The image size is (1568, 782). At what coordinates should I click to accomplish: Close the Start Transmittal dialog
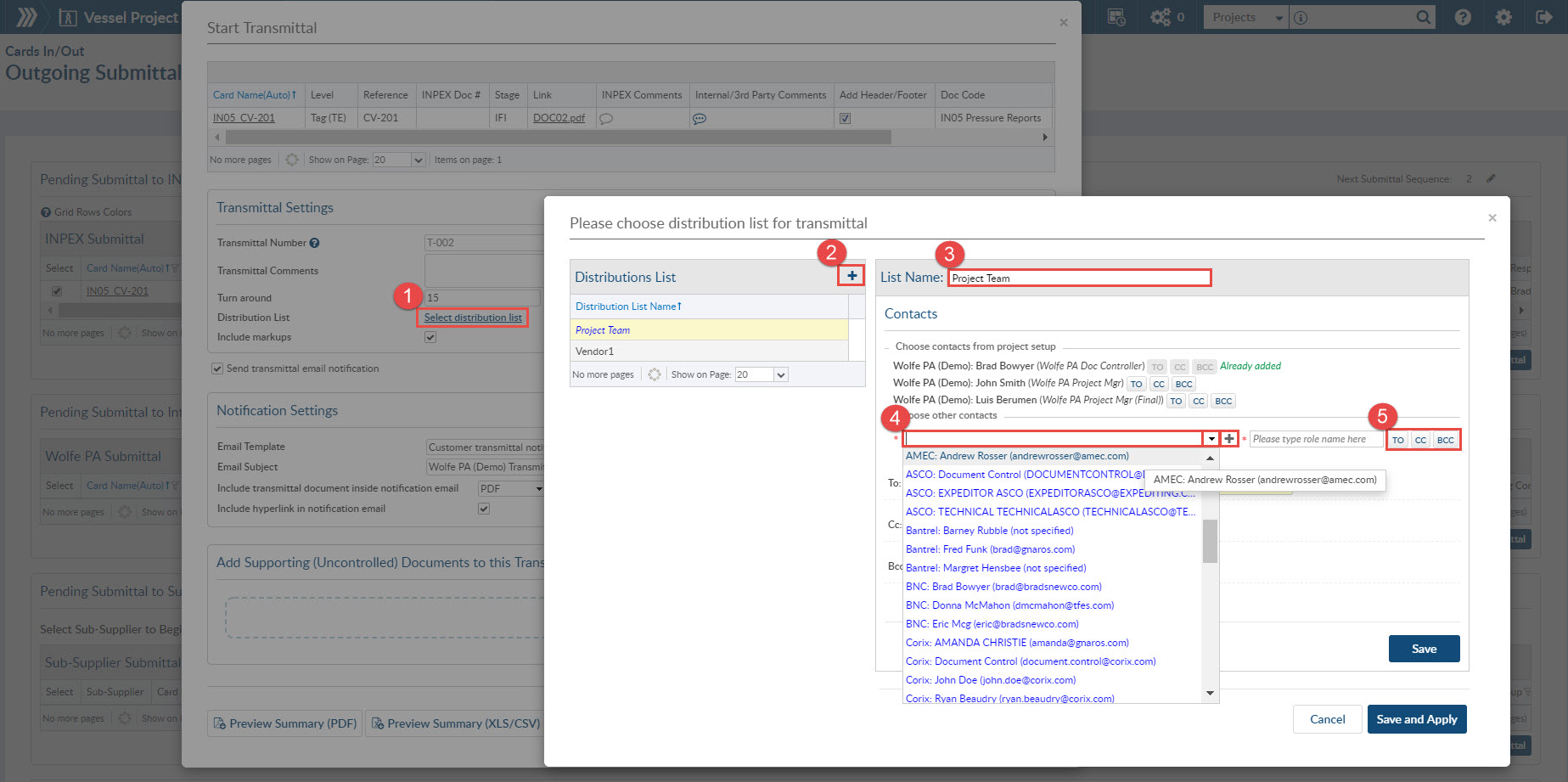tap(1063, 23)
